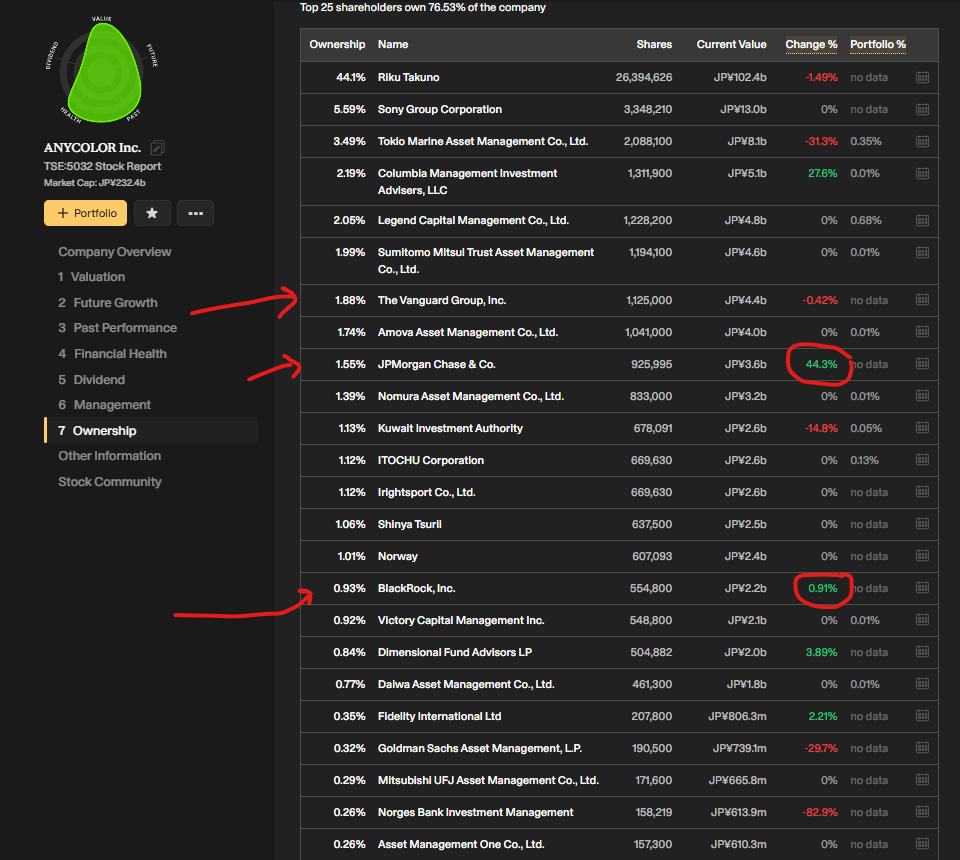Click the Portfolio % column header
The image size is (960, 860).
(x=877, y=44)
